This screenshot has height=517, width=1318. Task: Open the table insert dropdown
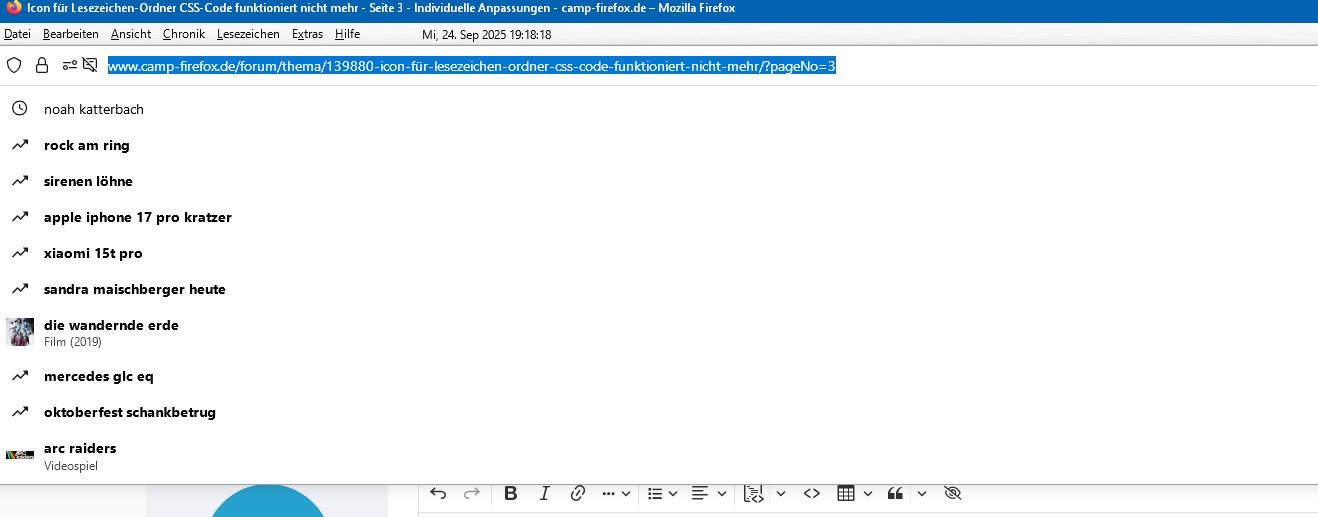(x=855, y=493)
